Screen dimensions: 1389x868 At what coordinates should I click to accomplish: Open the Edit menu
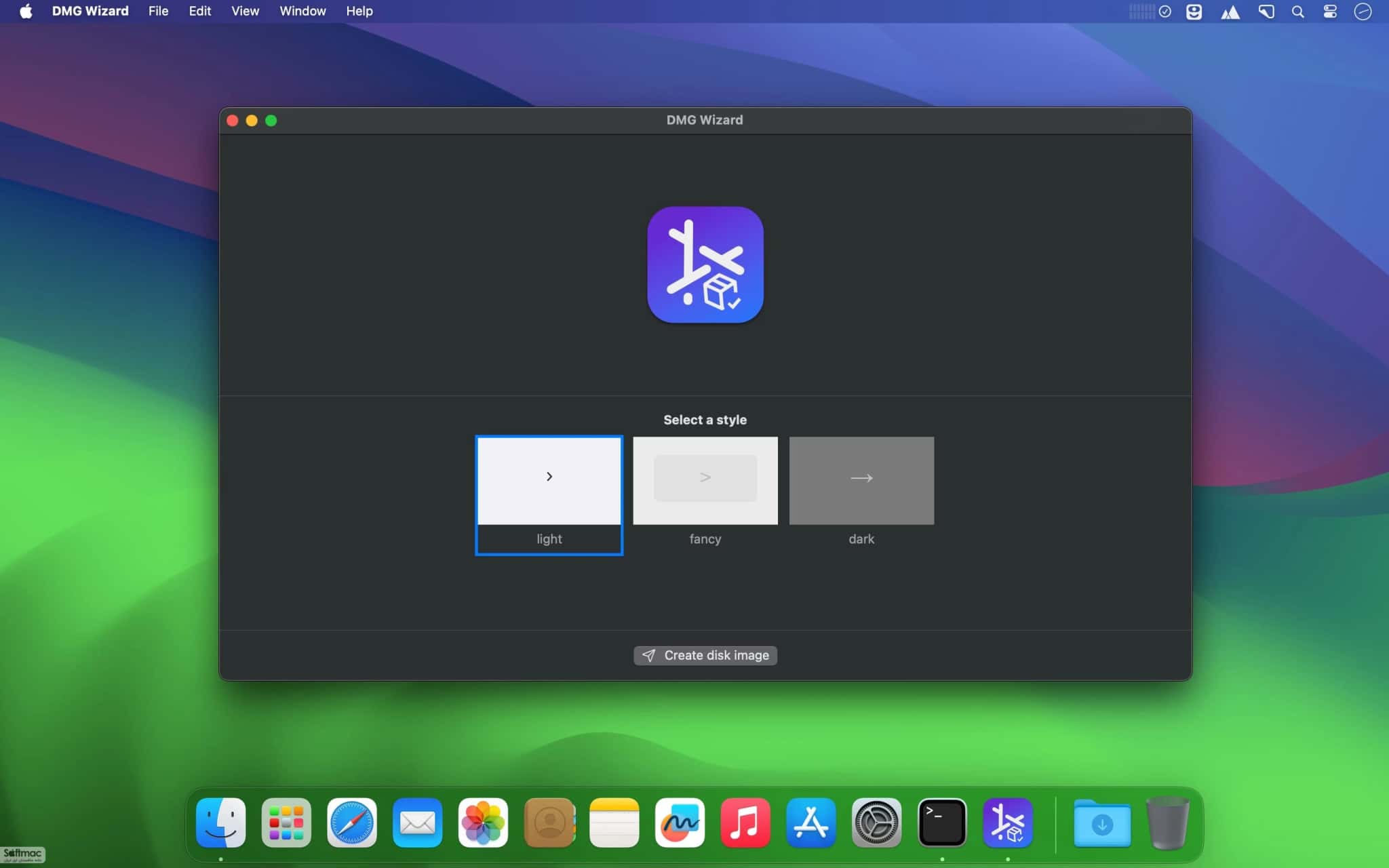pyautogui.click(x=199, y=12)
